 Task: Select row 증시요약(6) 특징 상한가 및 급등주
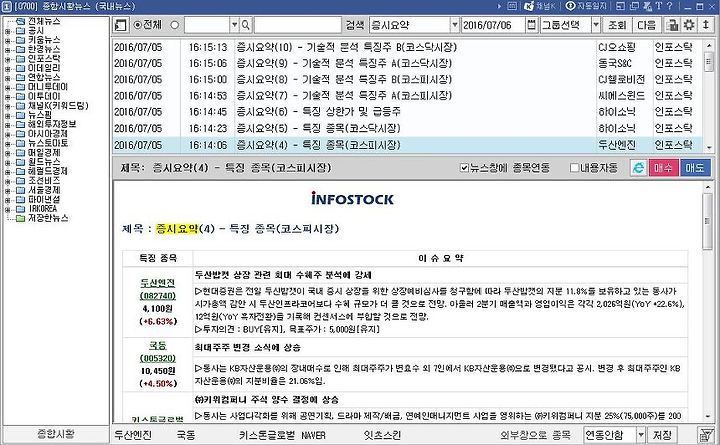(x=407, y=112)
